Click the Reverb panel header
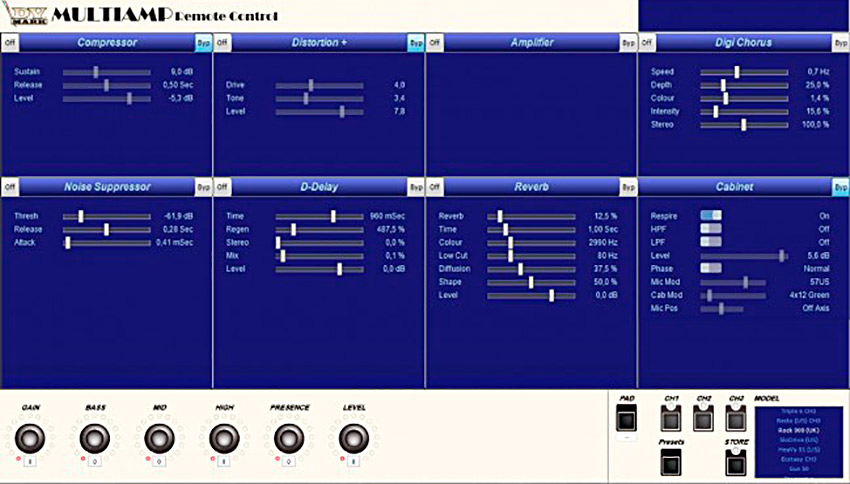 click(x=531, y=186)
